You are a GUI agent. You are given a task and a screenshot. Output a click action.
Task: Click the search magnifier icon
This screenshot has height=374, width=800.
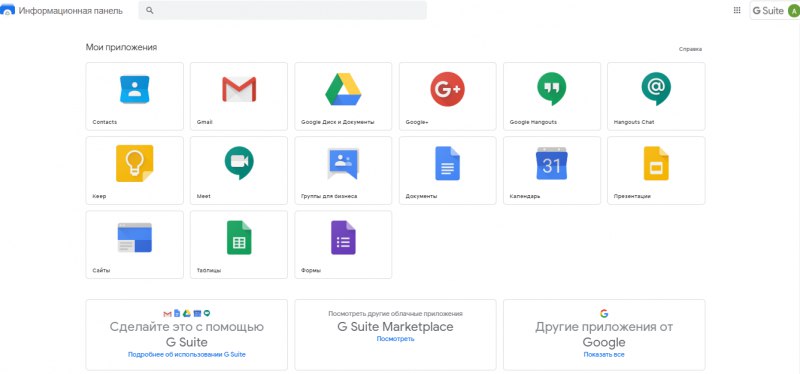pos(149,10)
